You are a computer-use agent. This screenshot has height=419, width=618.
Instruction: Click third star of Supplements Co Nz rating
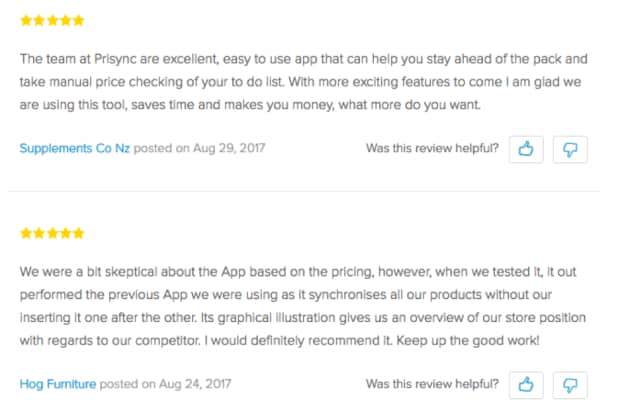click(x=52, y=20)
